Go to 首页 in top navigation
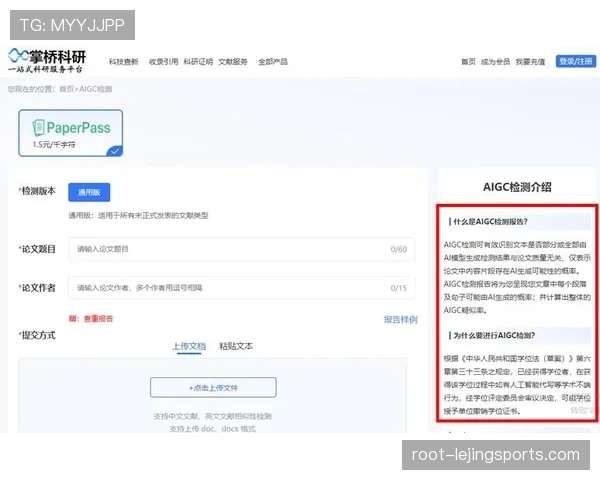This screenshot has width=600, height=480. click(468, 62)
